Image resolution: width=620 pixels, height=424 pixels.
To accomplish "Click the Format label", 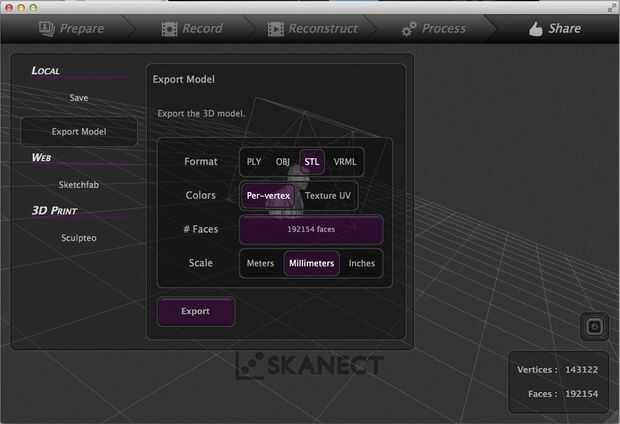I will pos(201,162).
